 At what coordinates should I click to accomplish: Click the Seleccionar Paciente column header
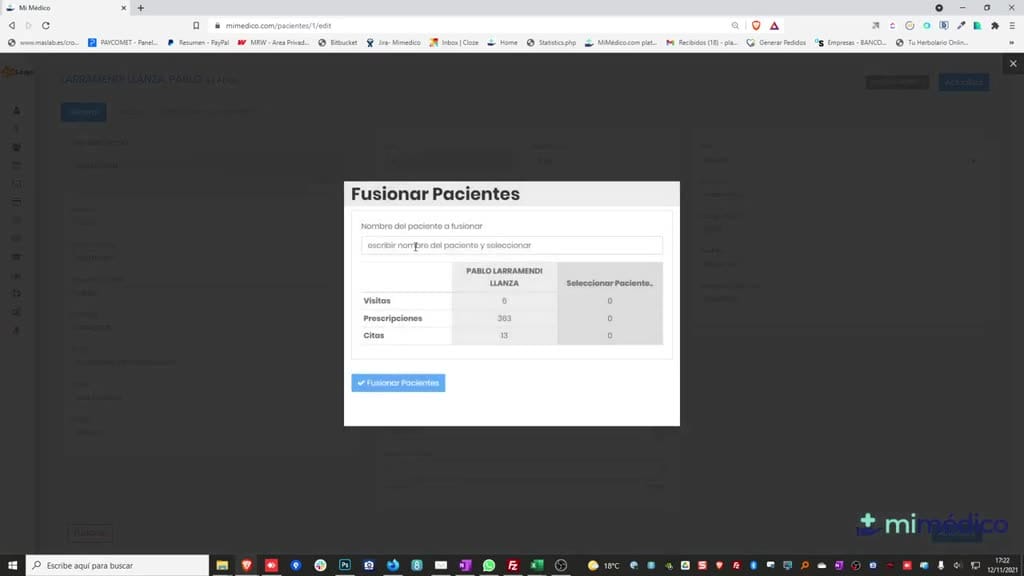(609, 283)
